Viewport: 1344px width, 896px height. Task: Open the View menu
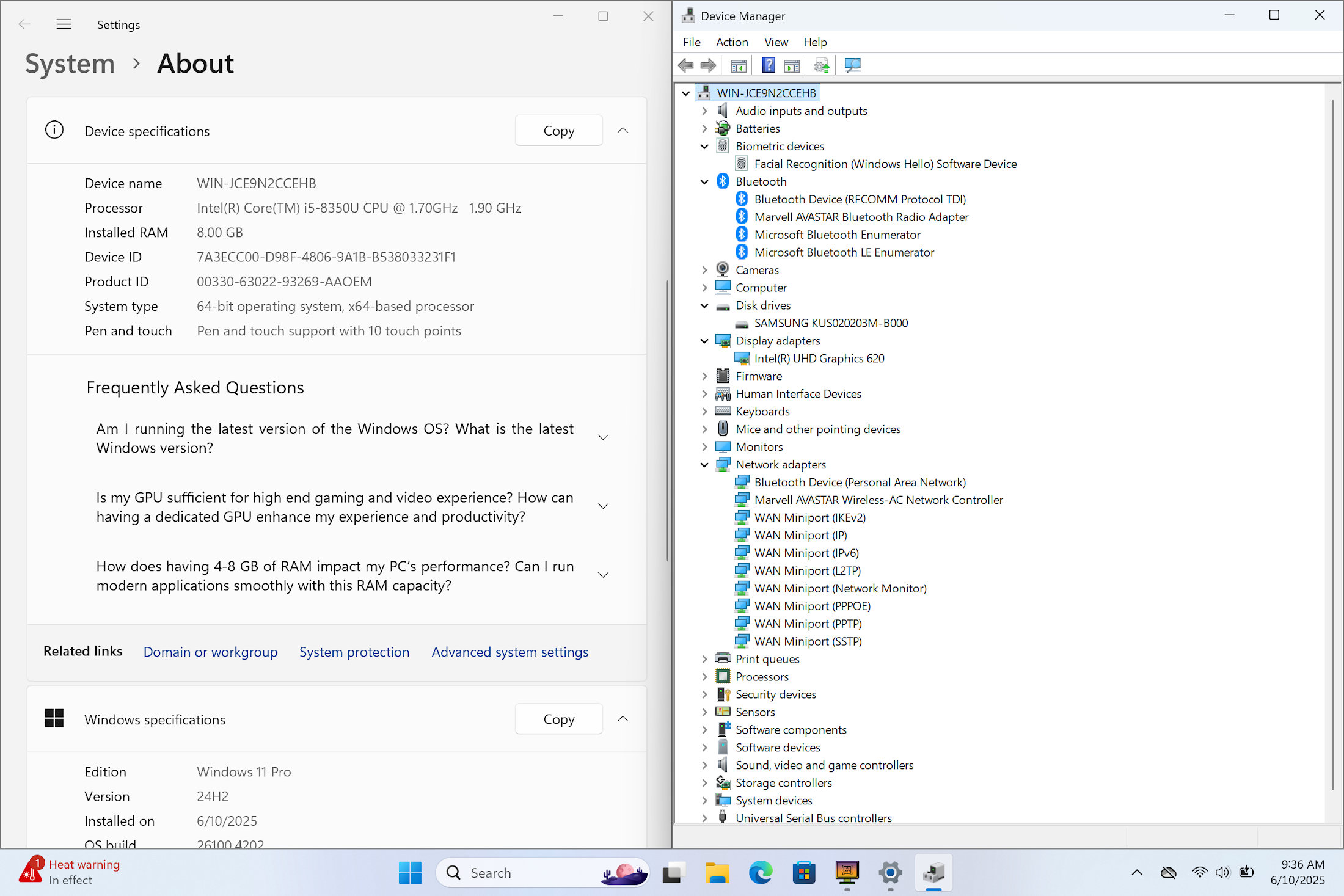coord(776,42)
